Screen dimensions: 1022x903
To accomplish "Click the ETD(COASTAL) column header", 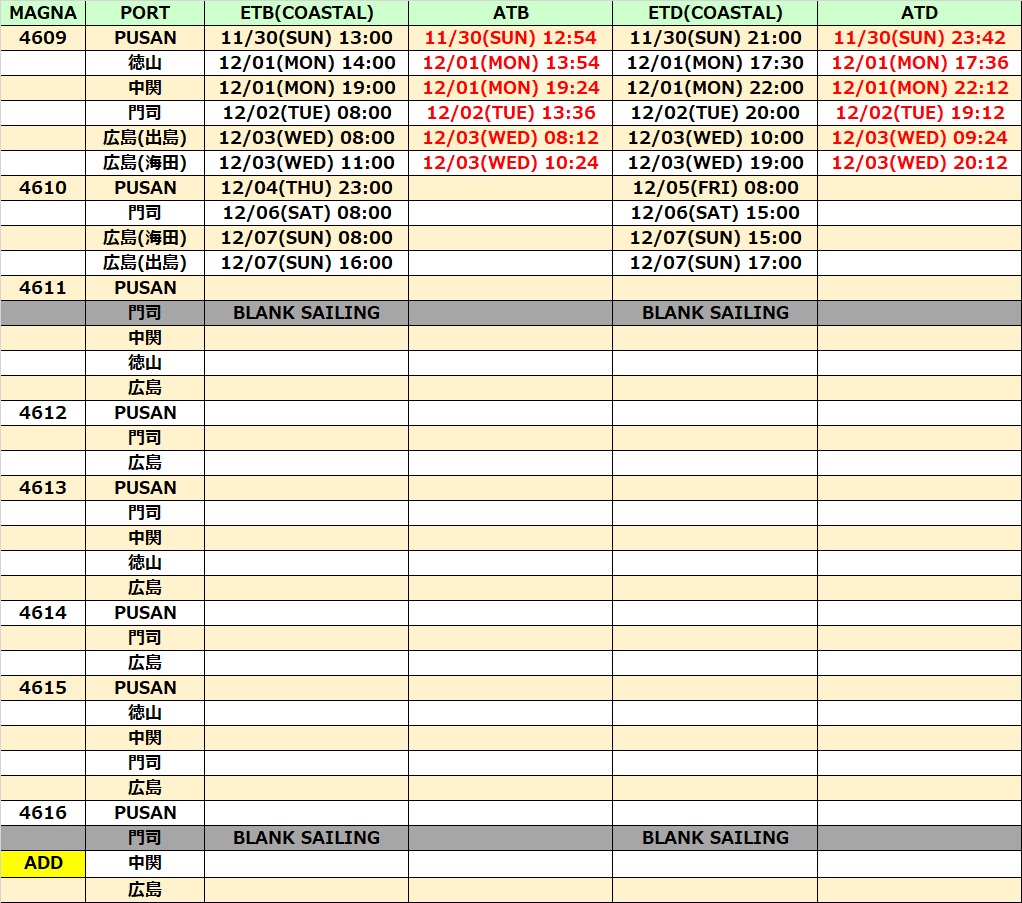I will click(715, 13).
